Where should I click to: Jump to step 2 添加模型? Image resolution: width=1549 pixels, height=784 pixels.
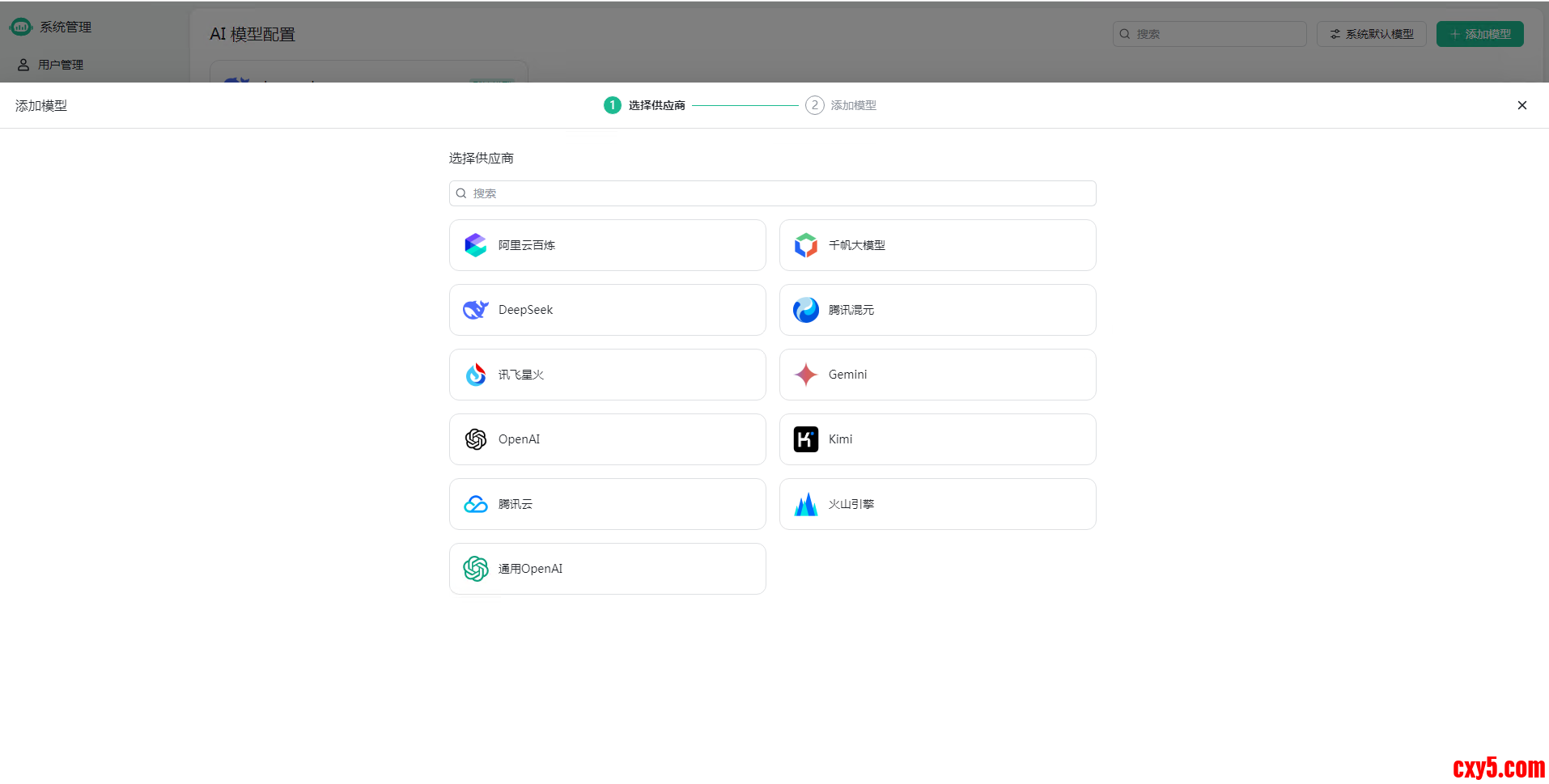(x=842, y=105)
